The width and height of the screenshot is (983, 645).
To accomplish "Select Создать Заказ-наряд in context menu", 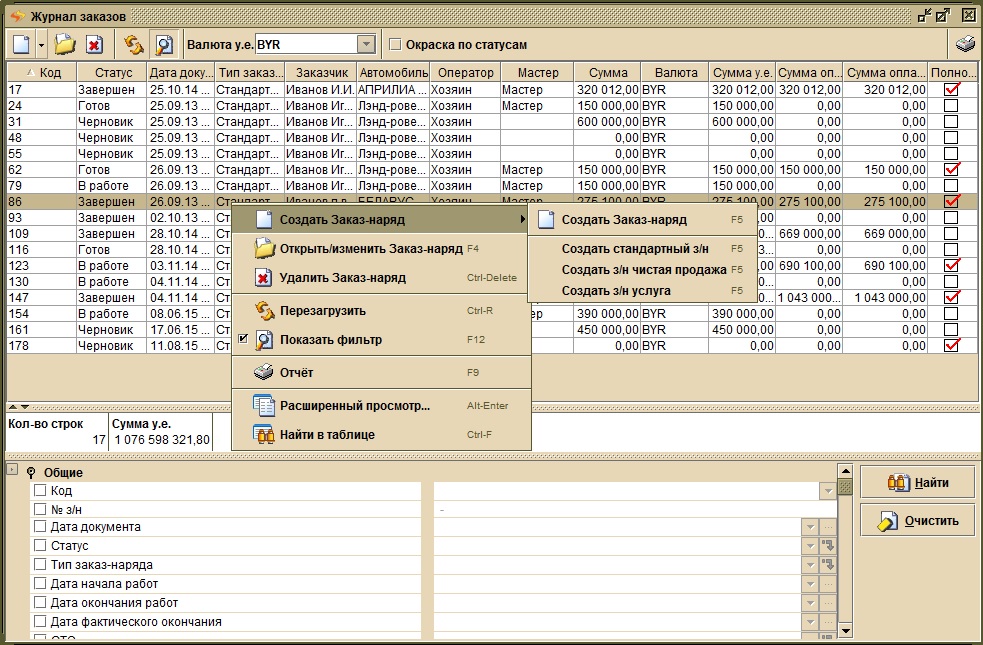I will pos(381,219).
